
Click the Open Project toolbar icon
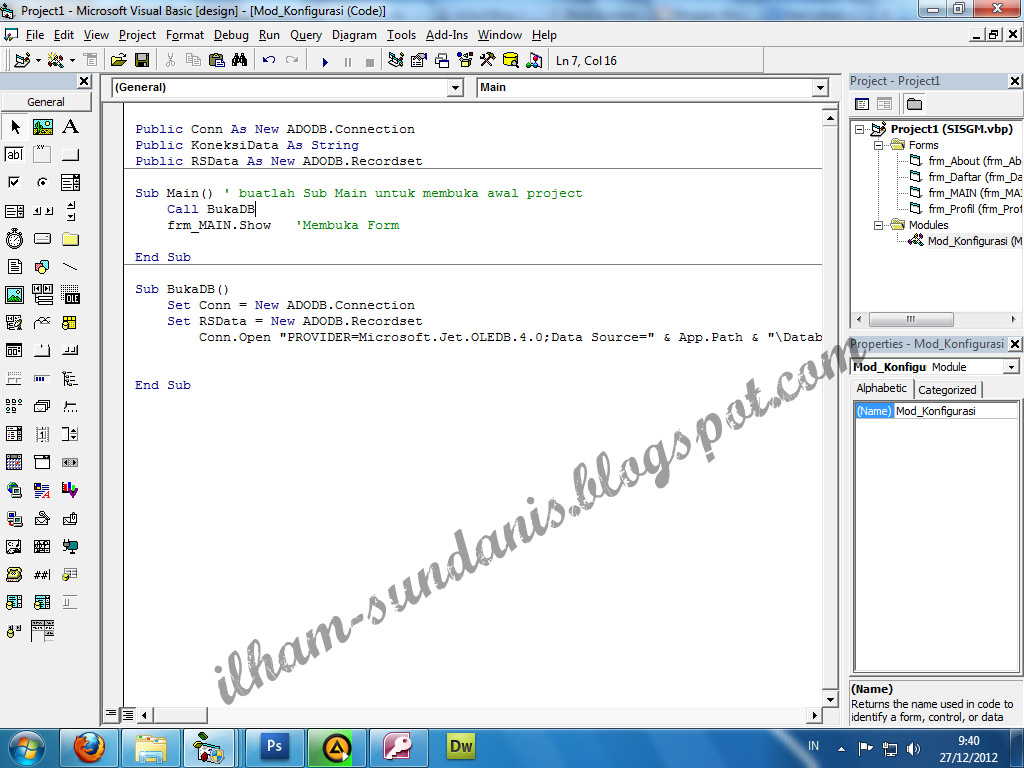[118, 61]
